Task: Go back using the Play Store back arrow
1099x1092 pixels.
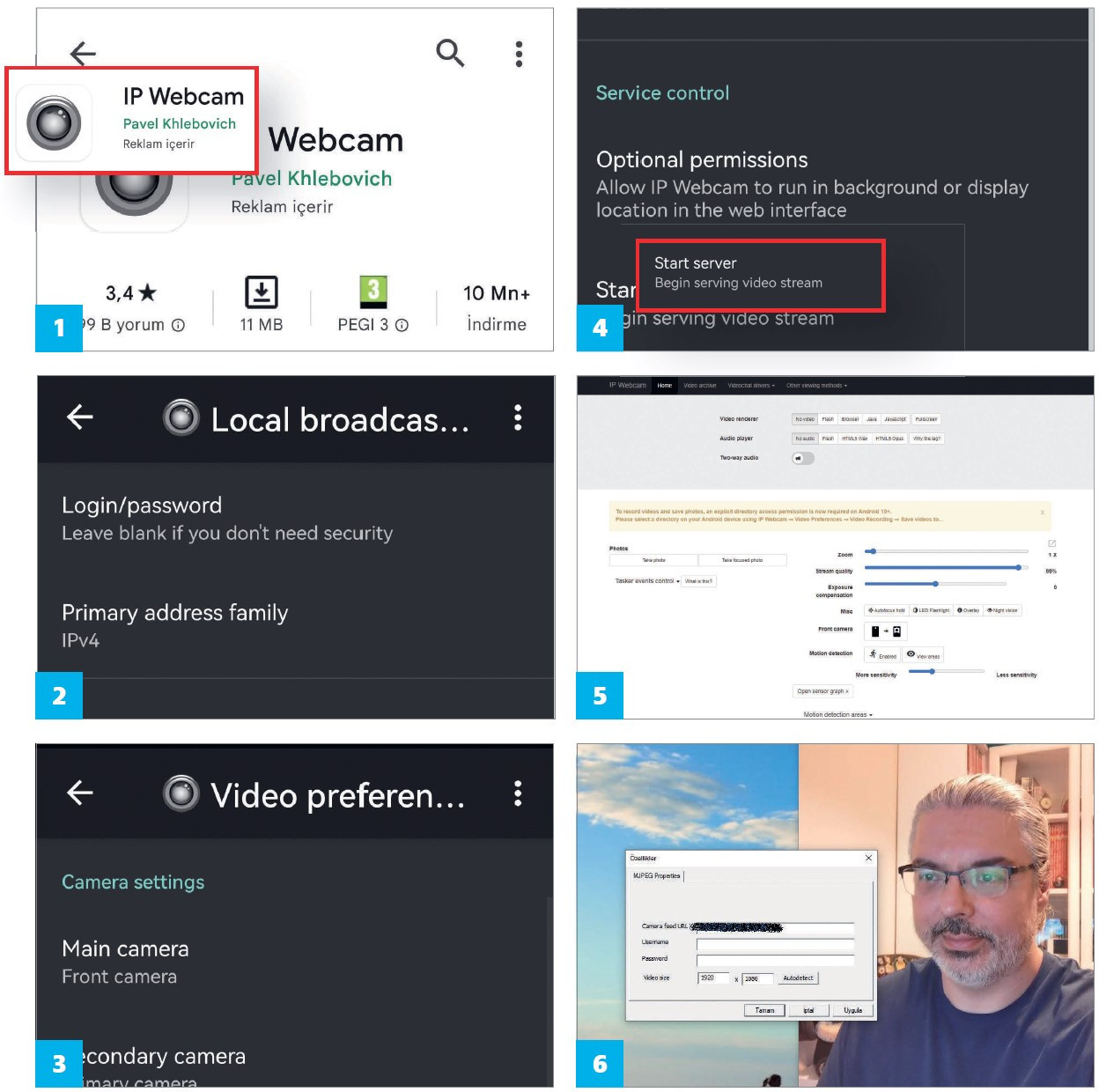Action: click(x=83, y=54)
